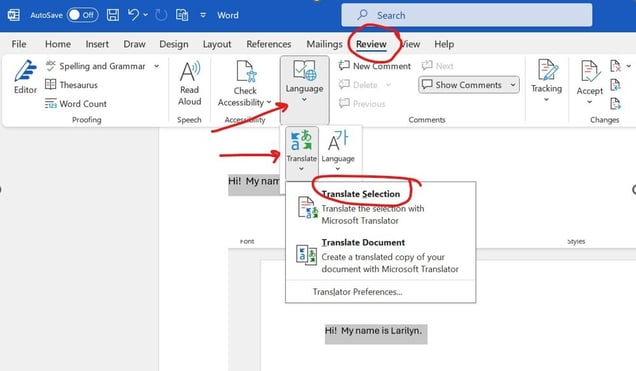636x371 pixels.
Task: Open the Undo history dropdown arrow
Action: click(146, 15)
